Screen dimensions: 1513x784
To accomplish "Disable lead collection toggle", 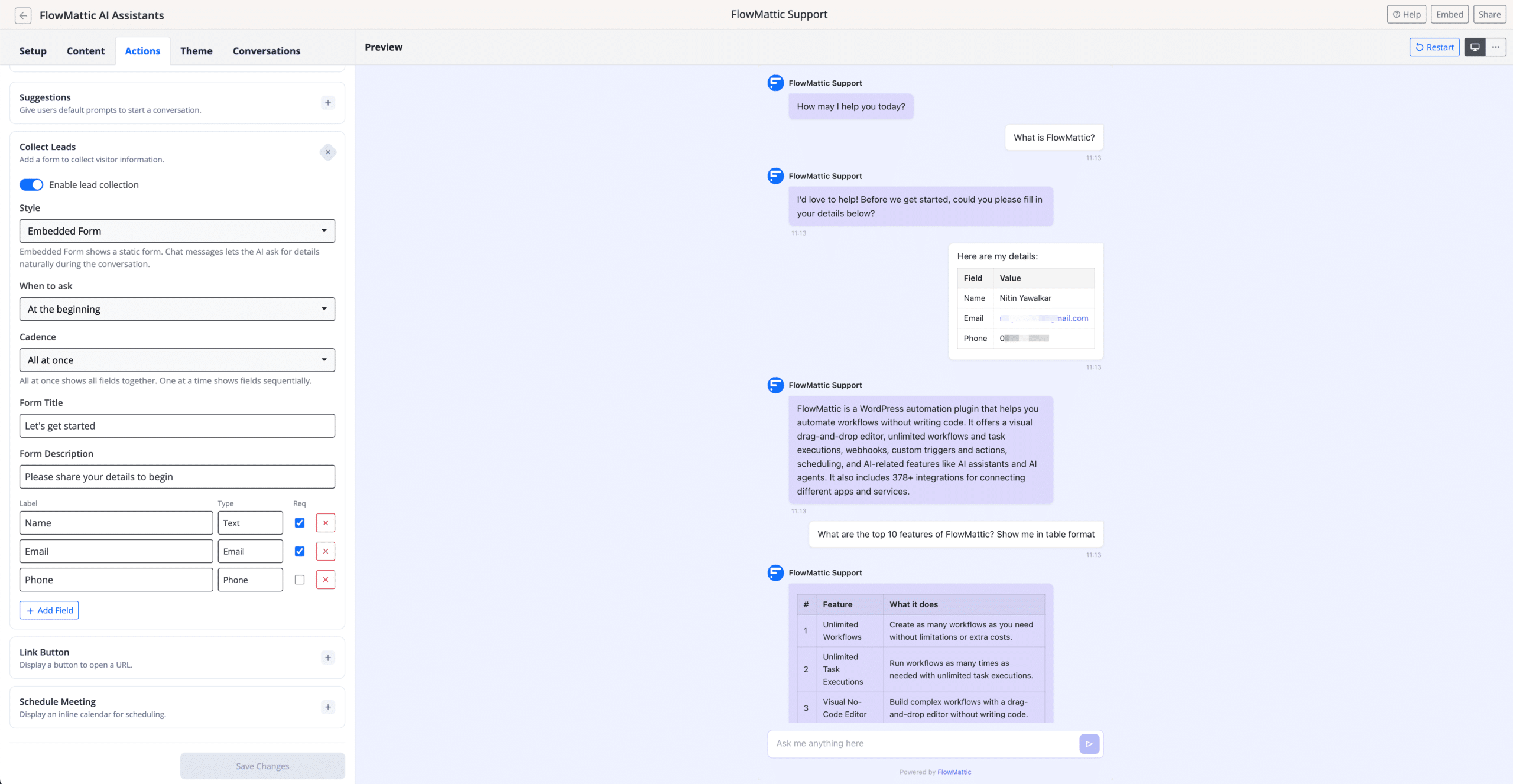I will (x=31, y=184).
